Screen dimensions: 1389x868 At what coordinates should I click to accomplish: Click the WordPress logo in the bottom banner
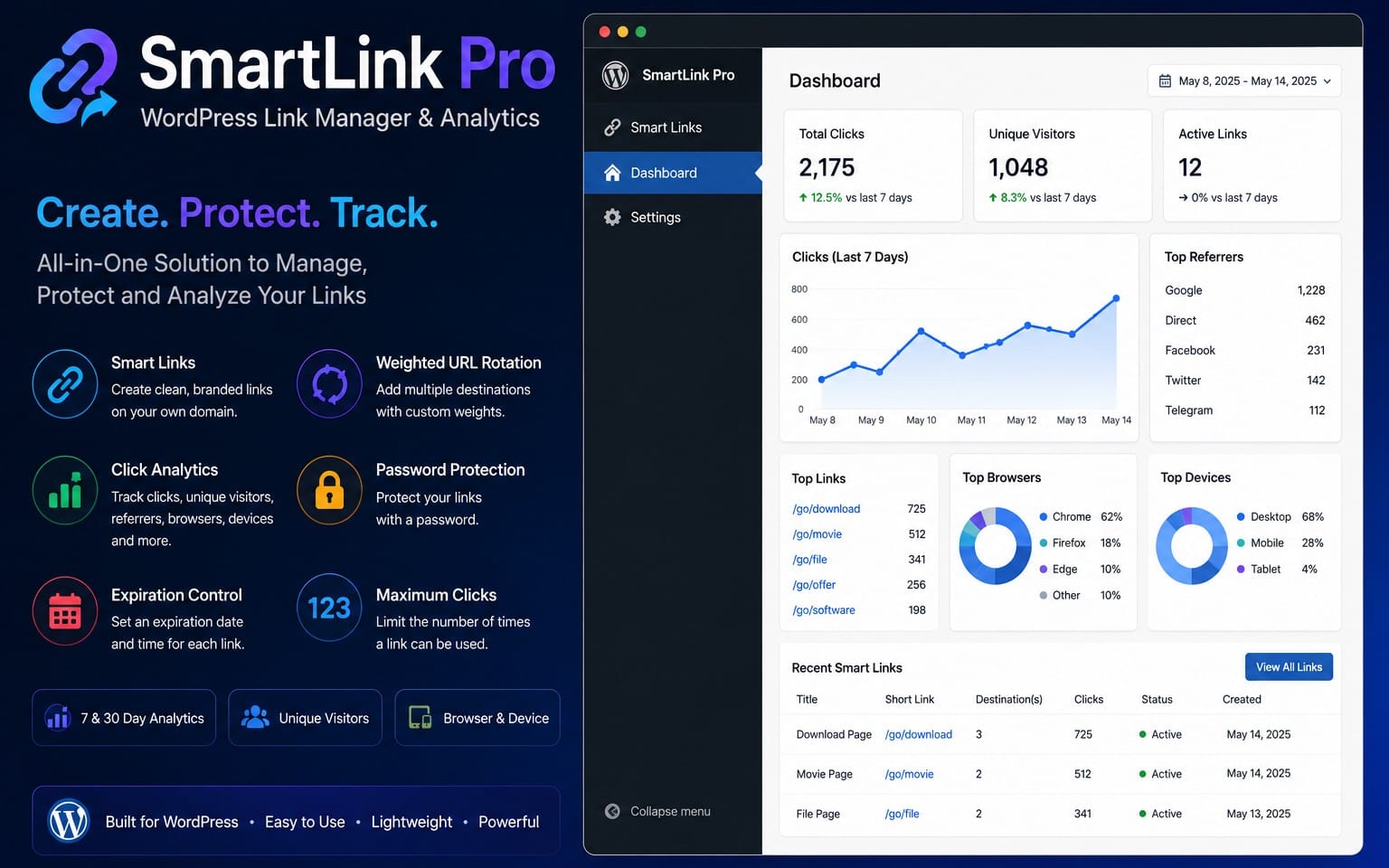tap(69, 821)
